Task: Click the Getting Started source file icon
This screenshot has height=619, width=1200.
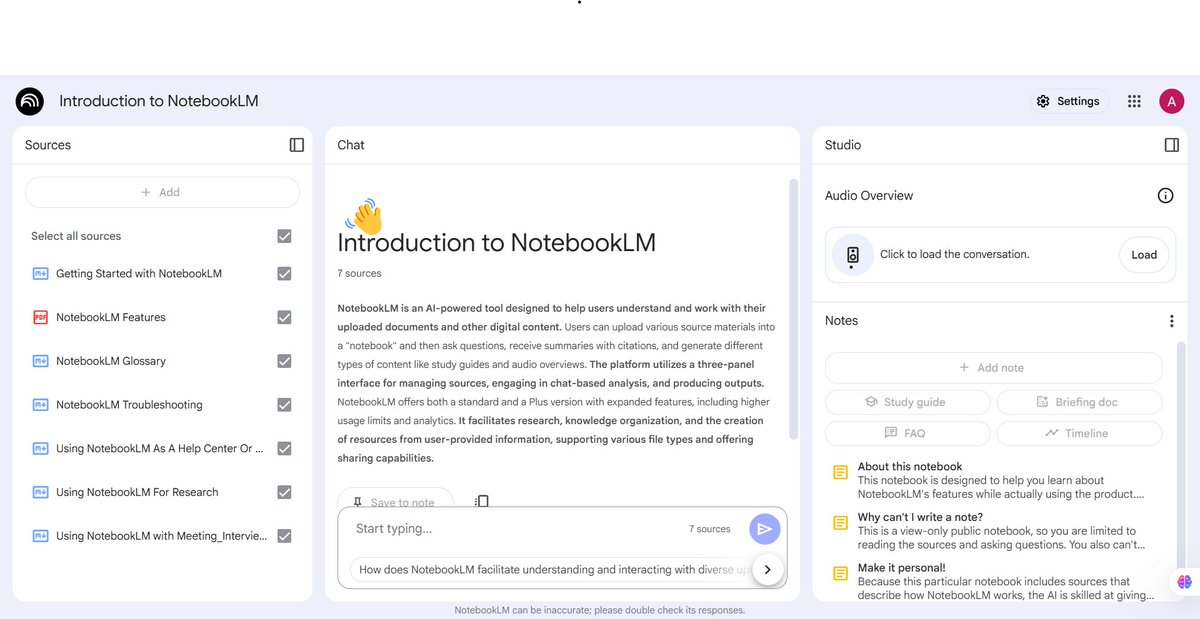Action: 41,274
